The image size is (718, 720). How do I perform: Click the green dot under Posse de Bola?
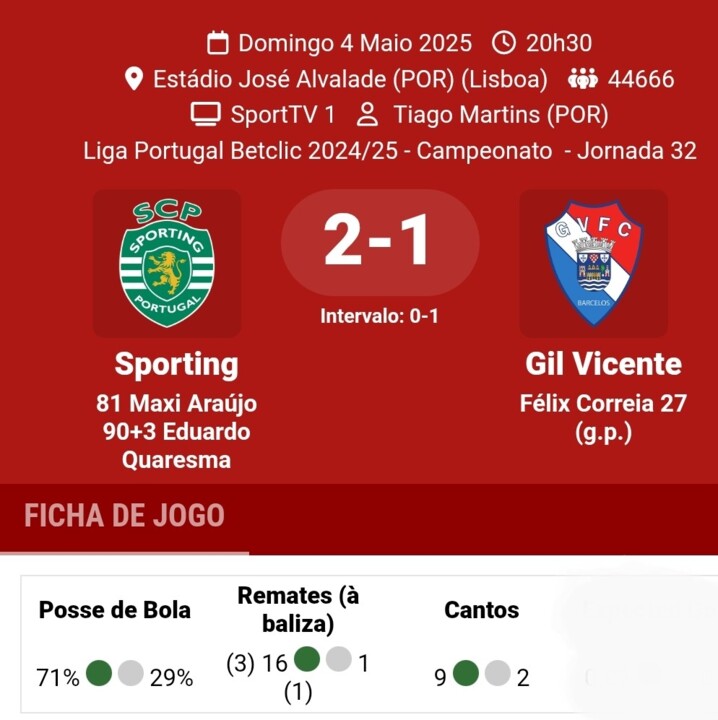99,674
